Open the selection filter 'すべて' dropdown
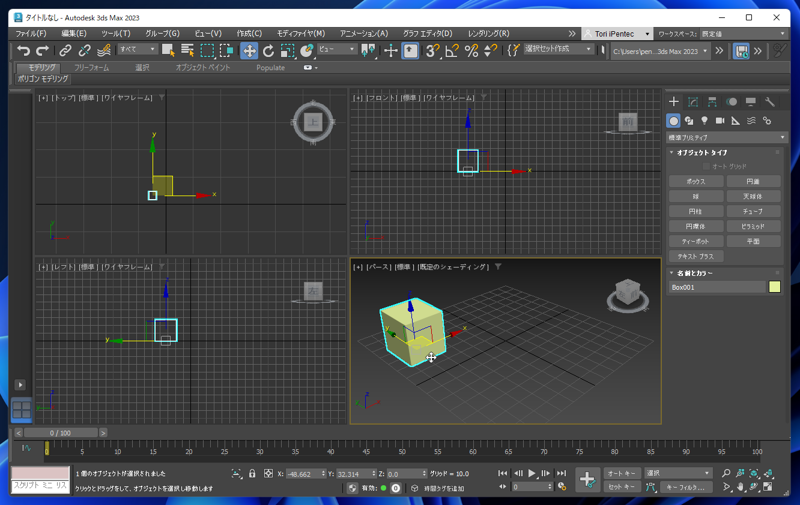Screen dimensions: 800x505 click(137, 49)
